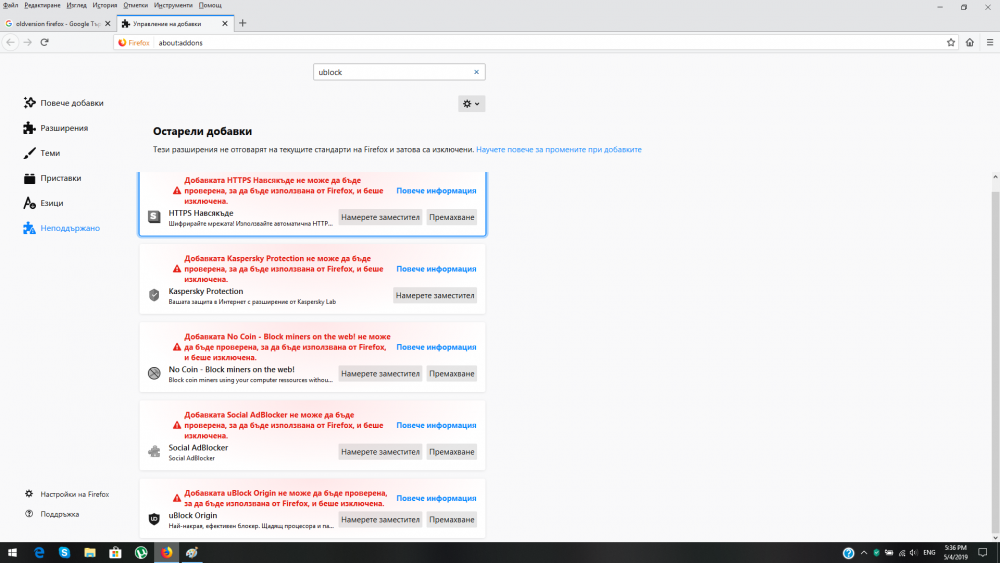Launch Edge from the taskbar

tap(39, 552)
